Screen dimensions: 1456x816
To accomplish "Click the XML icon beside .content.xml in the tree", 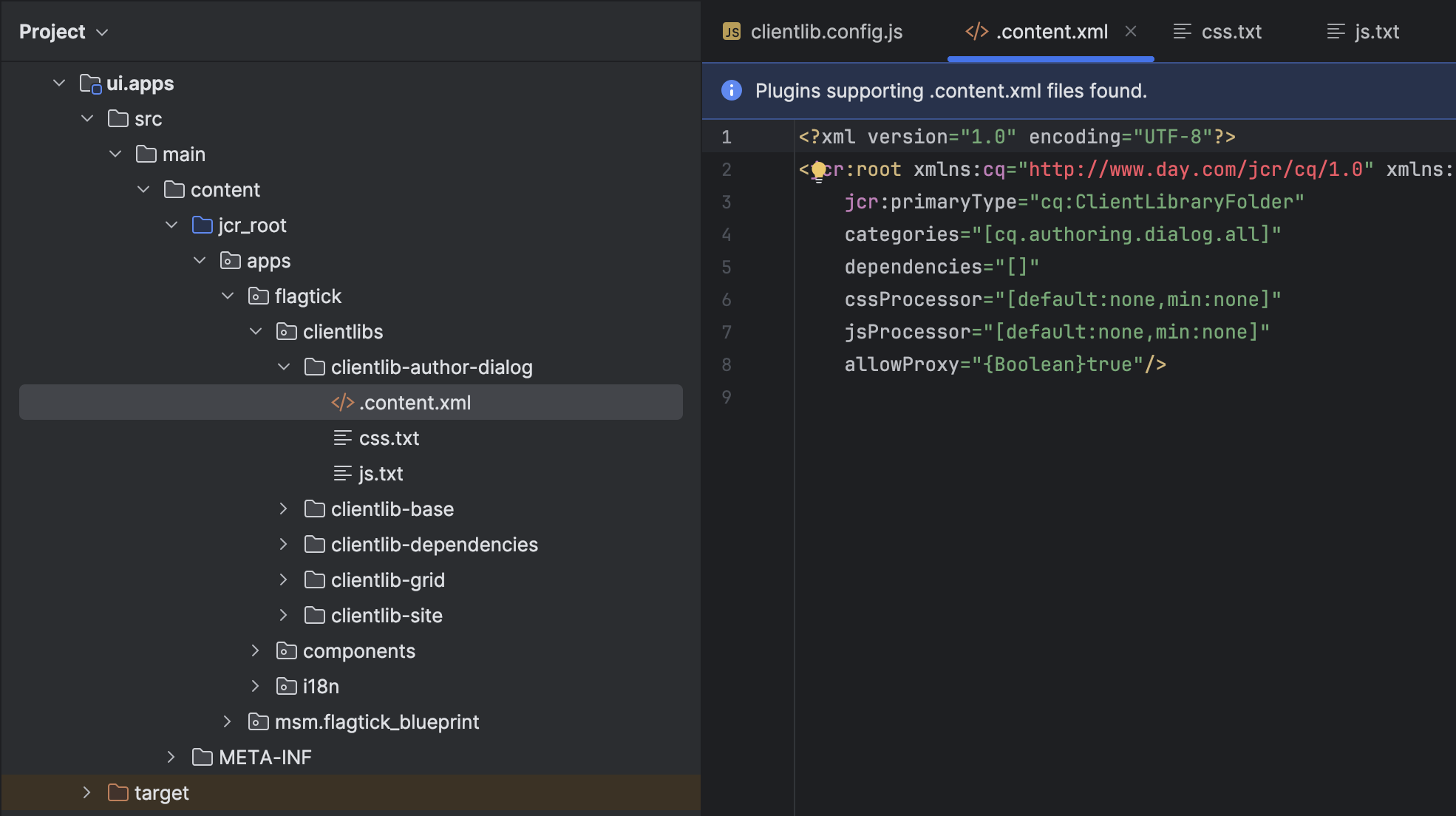I will point(342,402).
